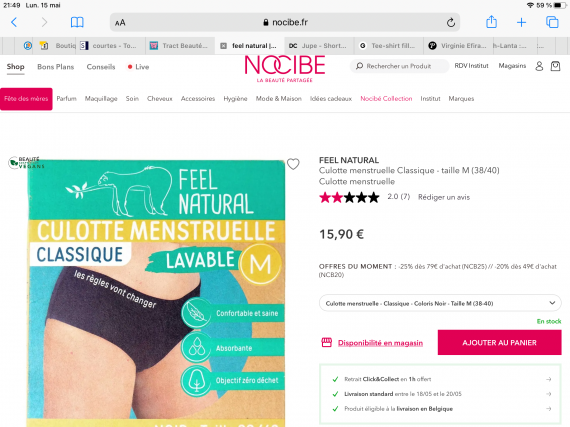This screenshot has height=427, width=570.
Task: Show all tabs overview icon
Action: point(552,22)
